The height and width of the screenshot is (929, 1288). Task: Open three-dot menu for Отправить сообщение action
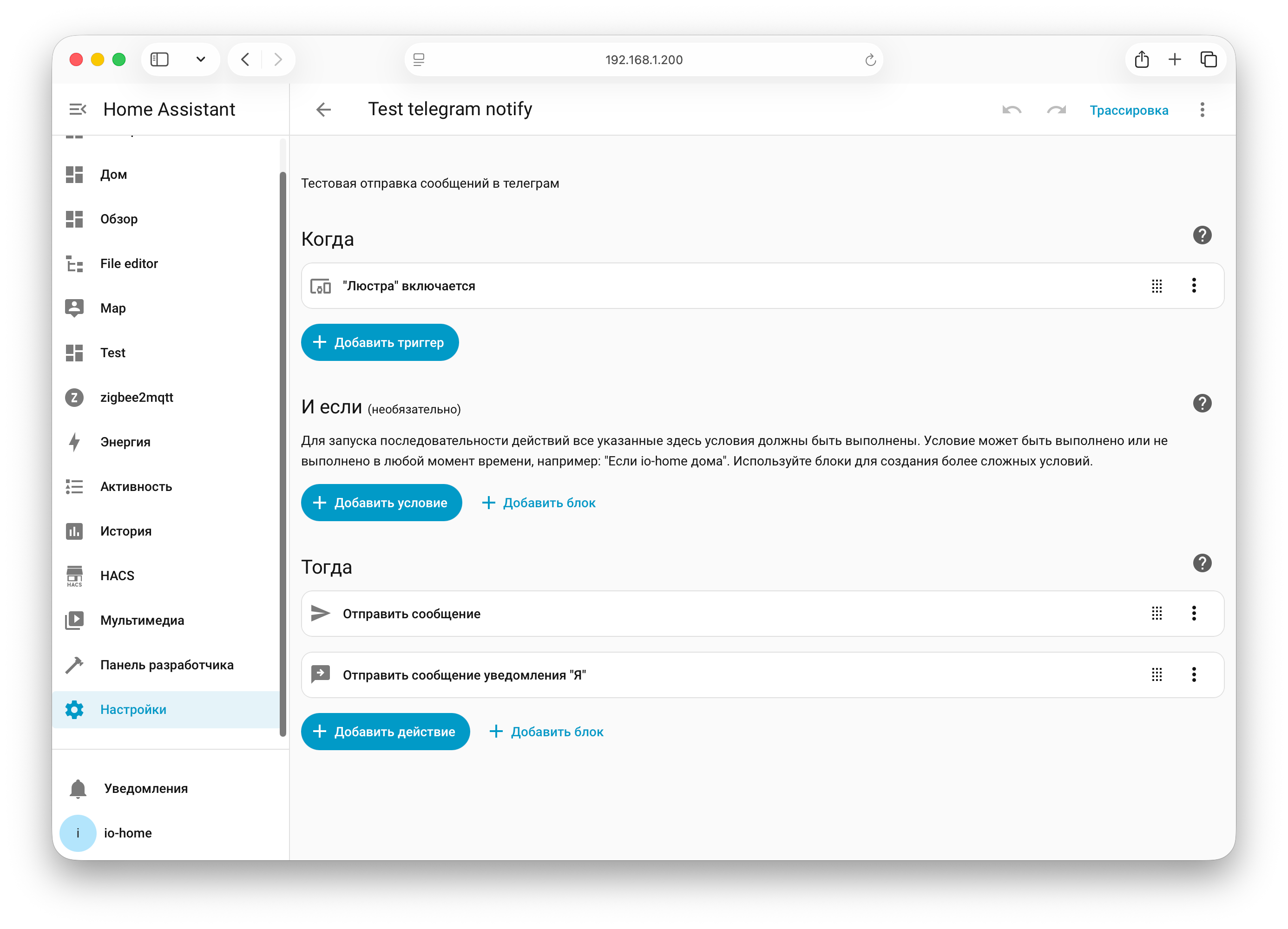(x=1194, y=613)
